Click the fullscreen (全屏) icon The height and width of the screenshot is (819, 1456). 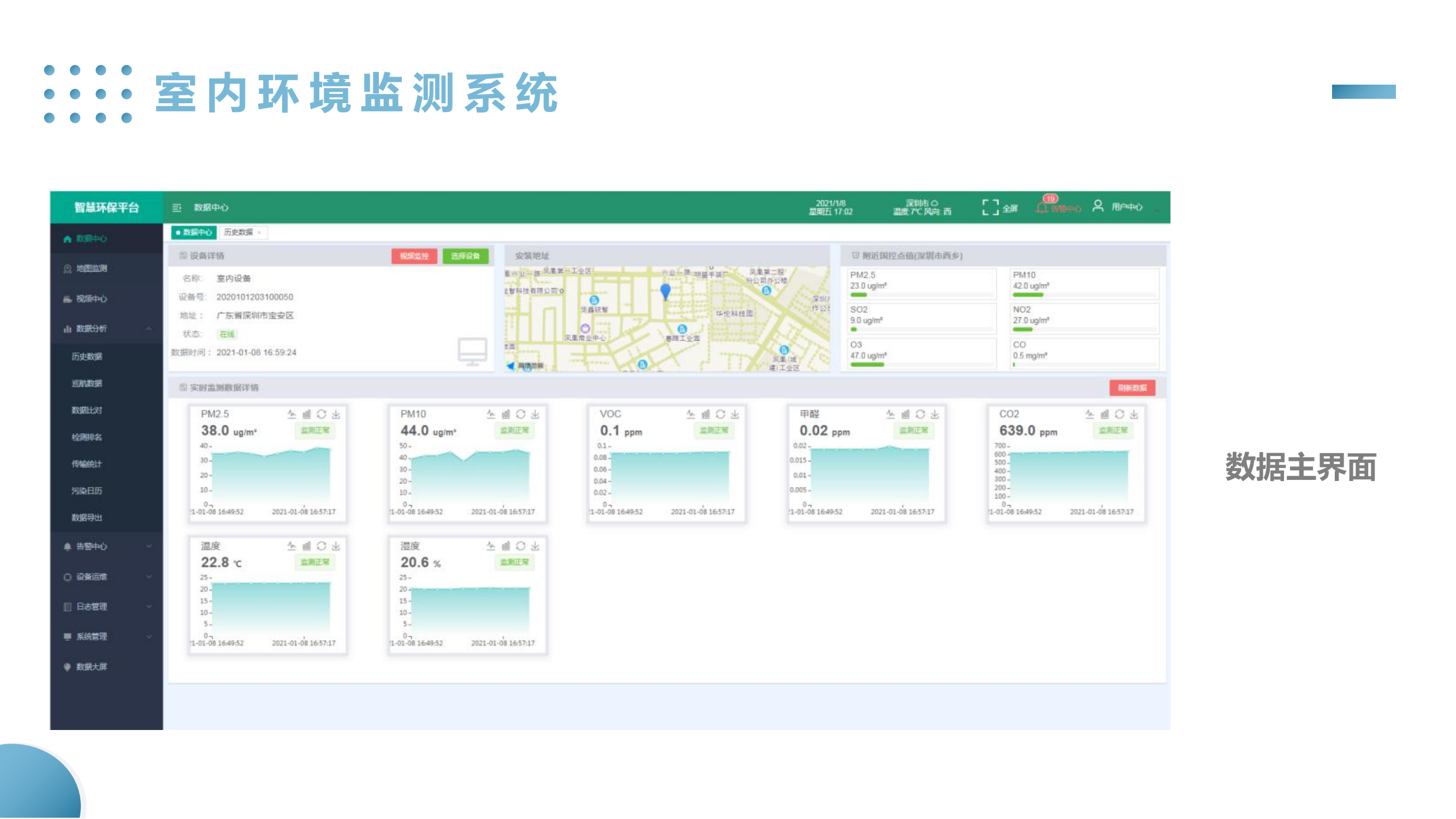[x=990, y=207]
